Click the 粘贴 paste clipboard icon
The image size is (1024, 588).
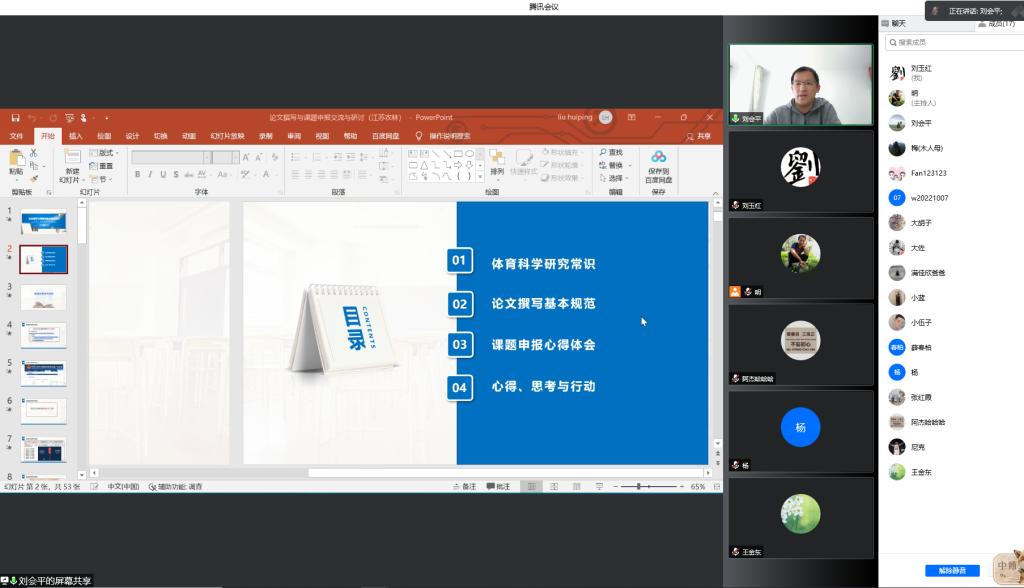[16, 157]
